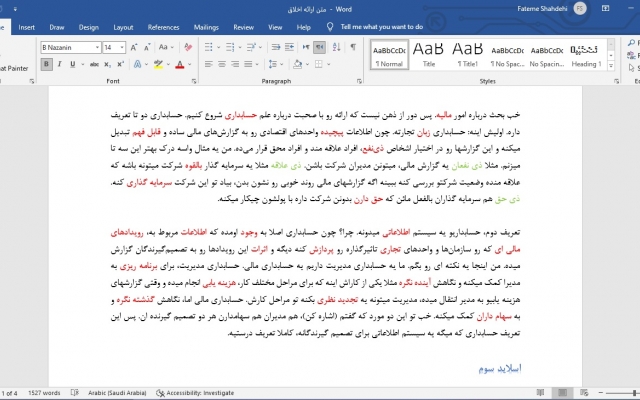Expand Styles gallery More arrow

(x=611, y=66)
